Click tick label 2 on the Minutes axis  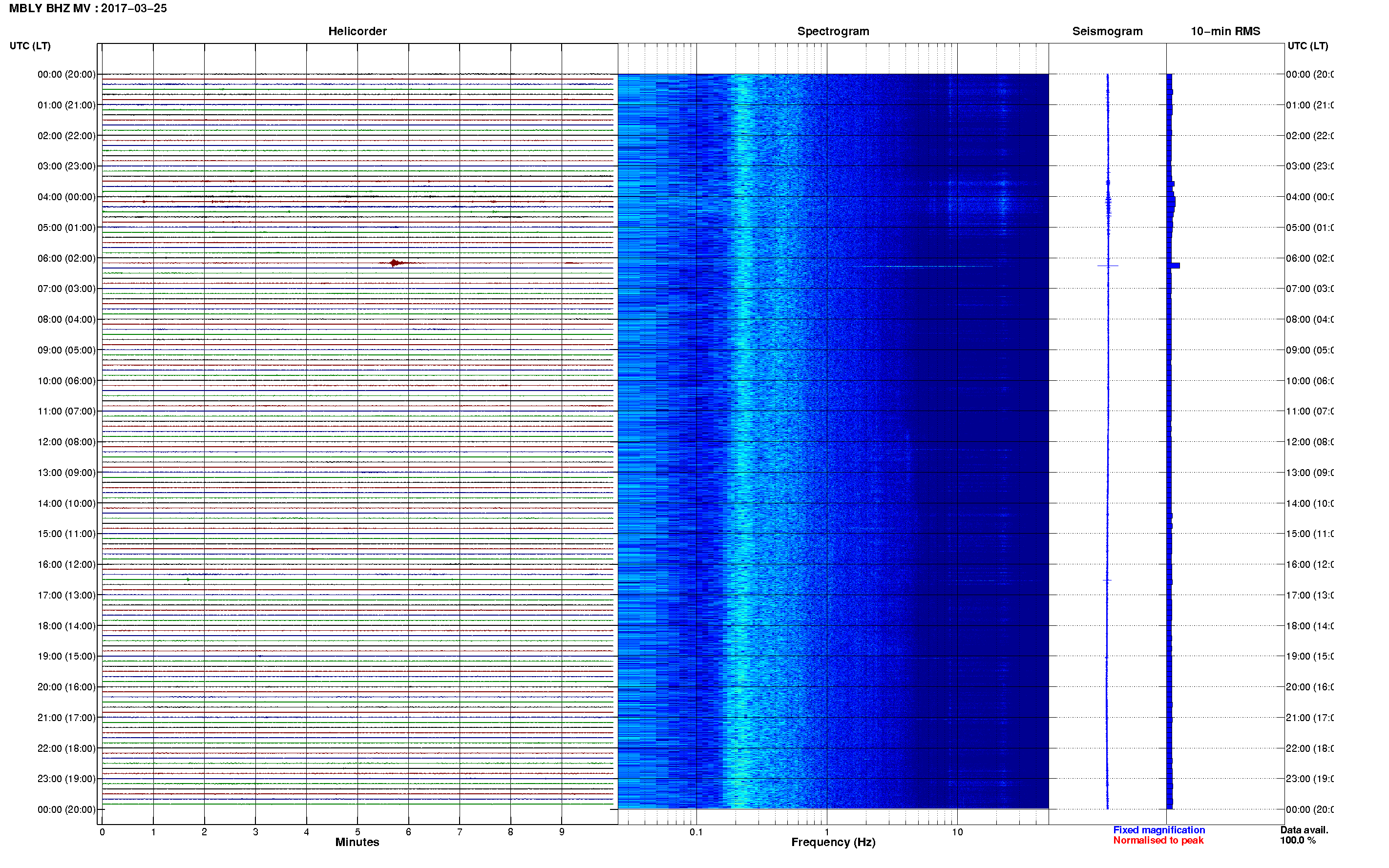[x=205, y=832]
